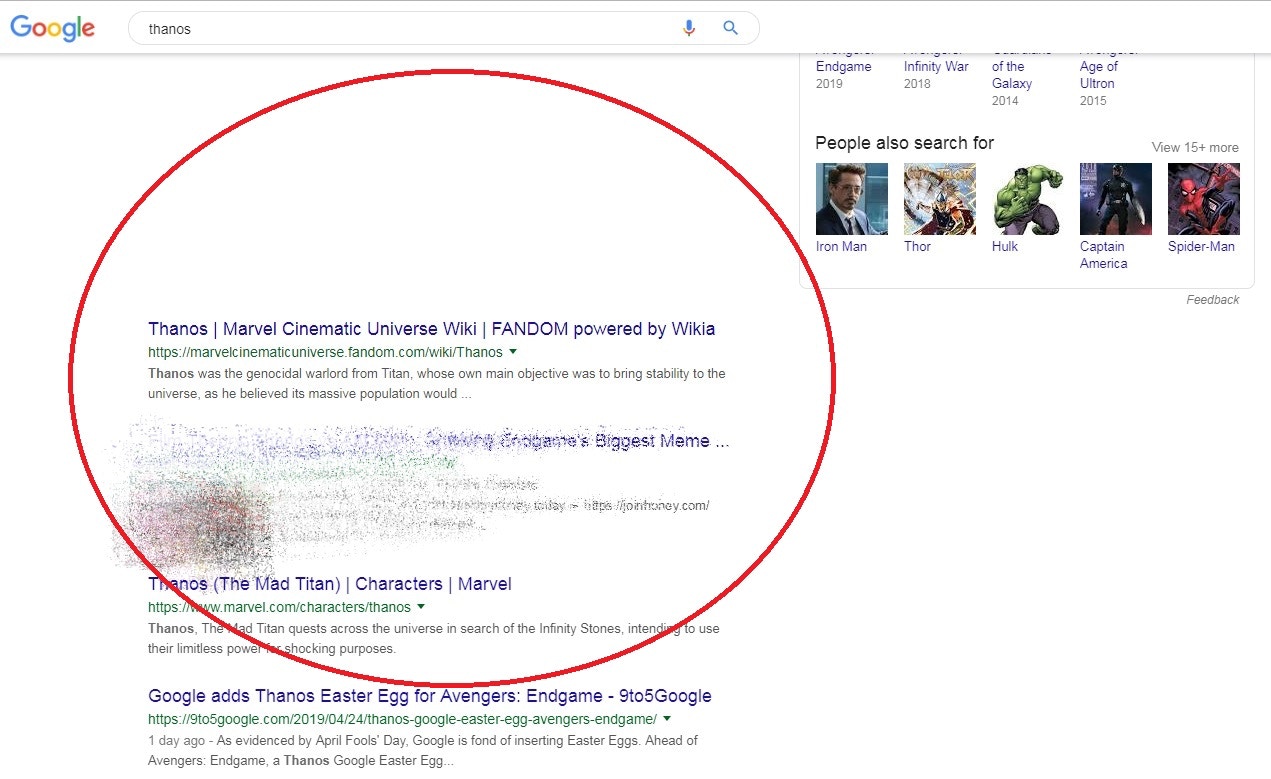Open the Captain America thumbnail image
Screen dimensions: 1271x779
pyautogui.click(x=1115, y=199)
